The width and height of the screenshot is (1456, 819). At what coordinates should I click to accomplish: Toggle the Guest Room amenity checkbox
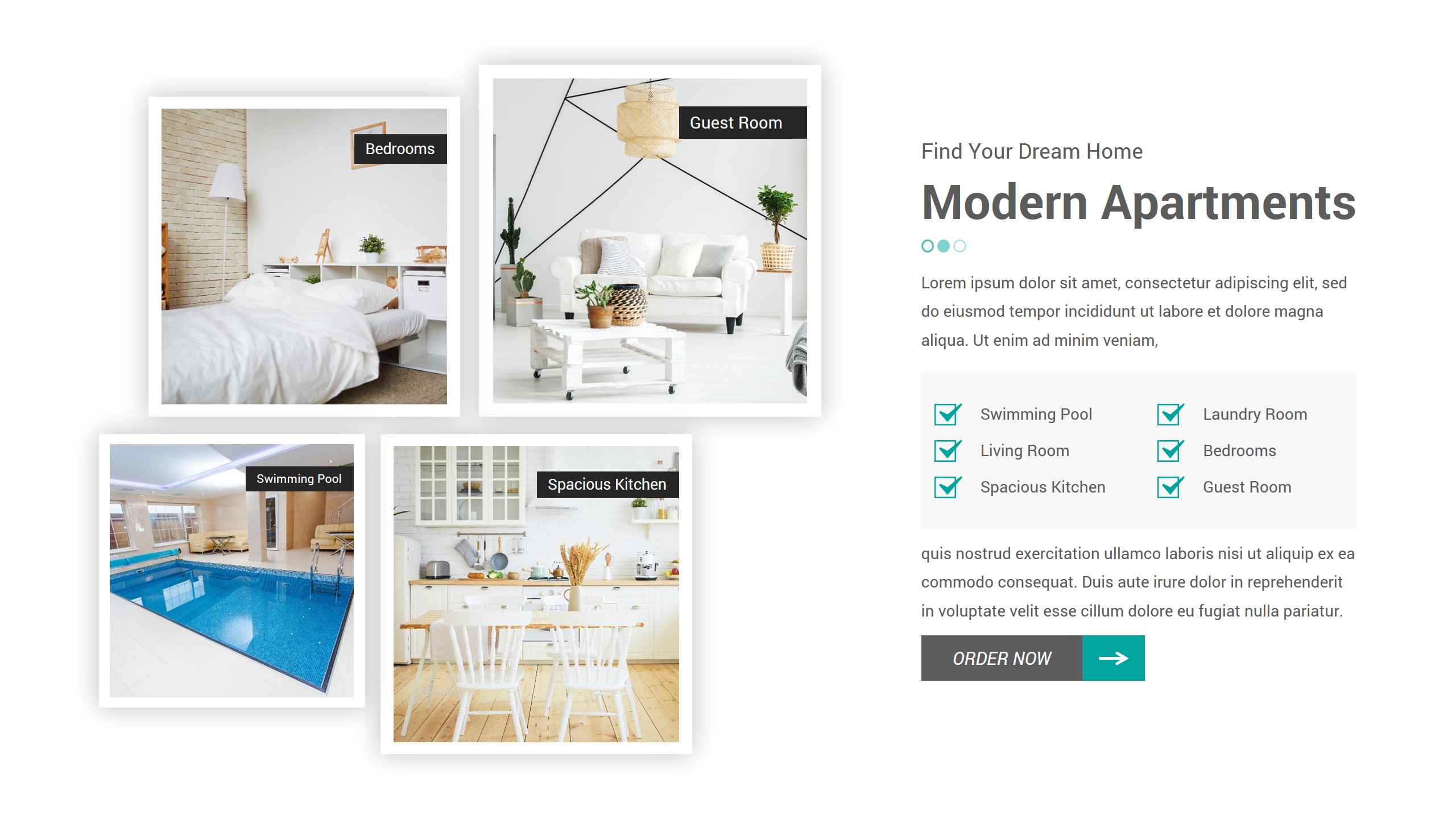pyautogui.click(x=1171, y=488)
